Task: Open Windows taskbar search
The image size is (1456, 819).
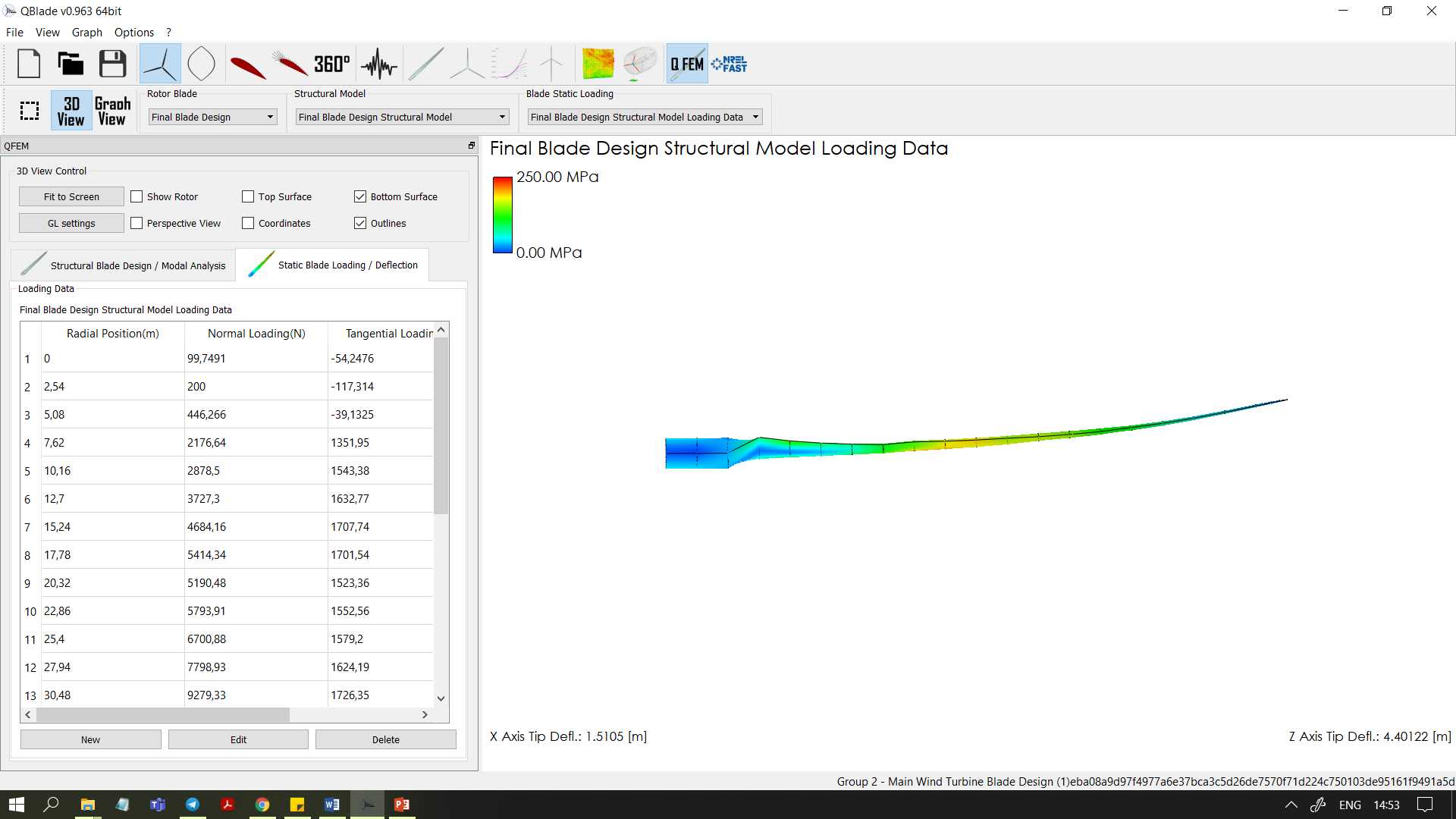Action: pos(52,805)
